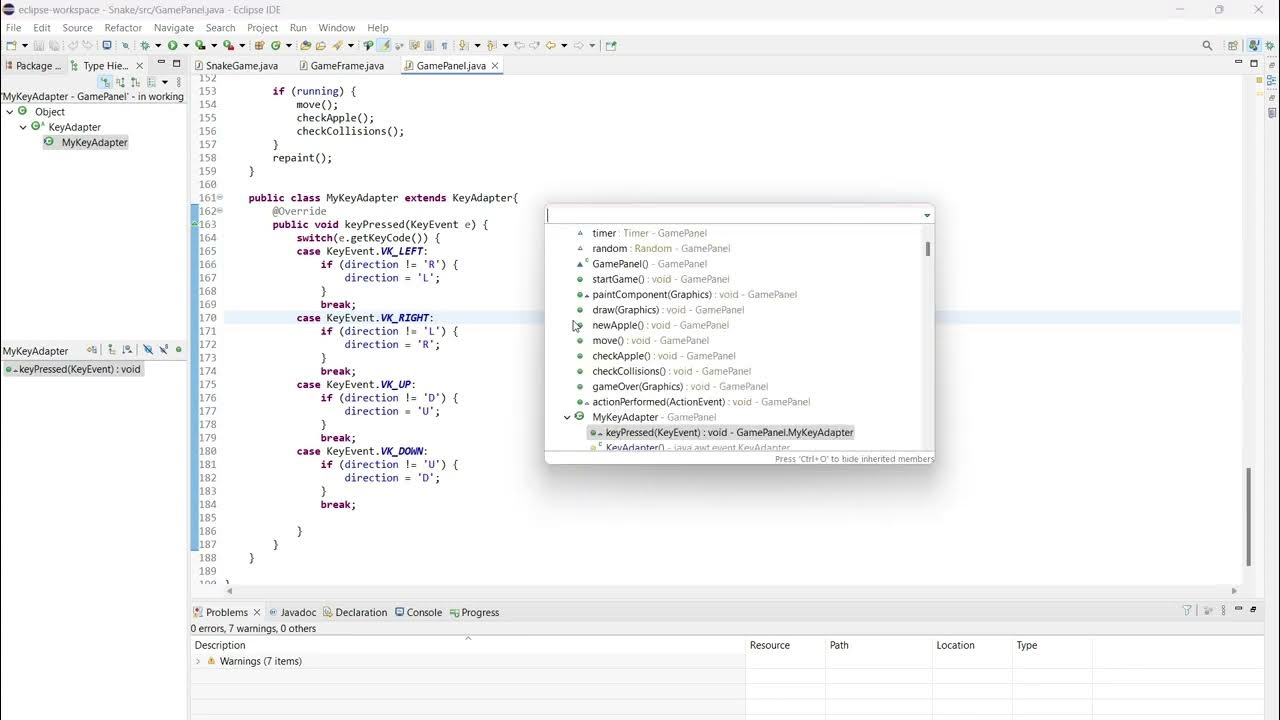Expand the Warnings (7 items) row
The height and width of the screenshot is (720, 1280).
pos(198,661)
